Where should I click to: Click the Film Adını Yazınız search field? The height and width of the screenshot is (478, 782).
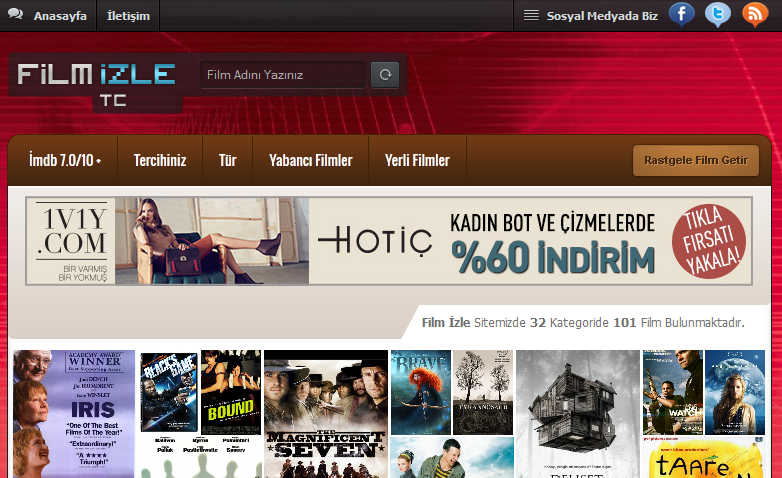coord(283,75)
